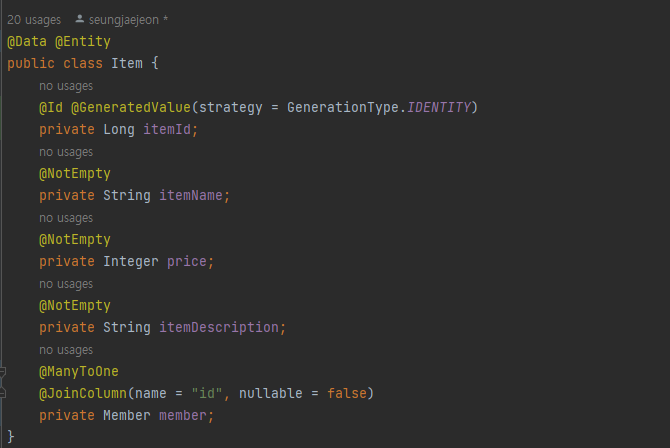
Task: Click no usages hint above member
Action: [66, 350]
